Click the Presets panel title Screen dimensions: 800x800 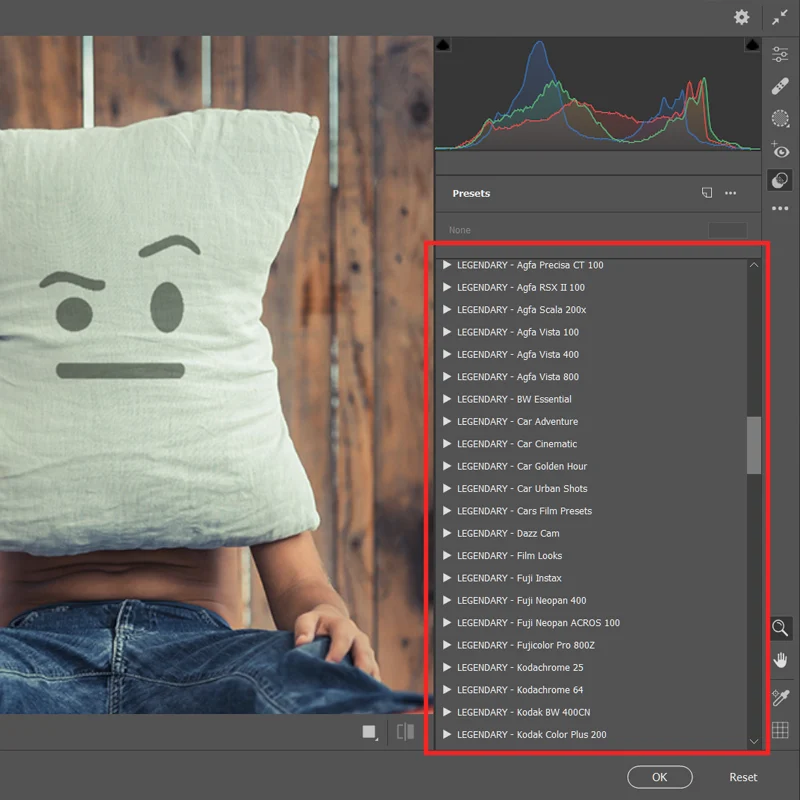pyautogui.click(x=471, y=193)
